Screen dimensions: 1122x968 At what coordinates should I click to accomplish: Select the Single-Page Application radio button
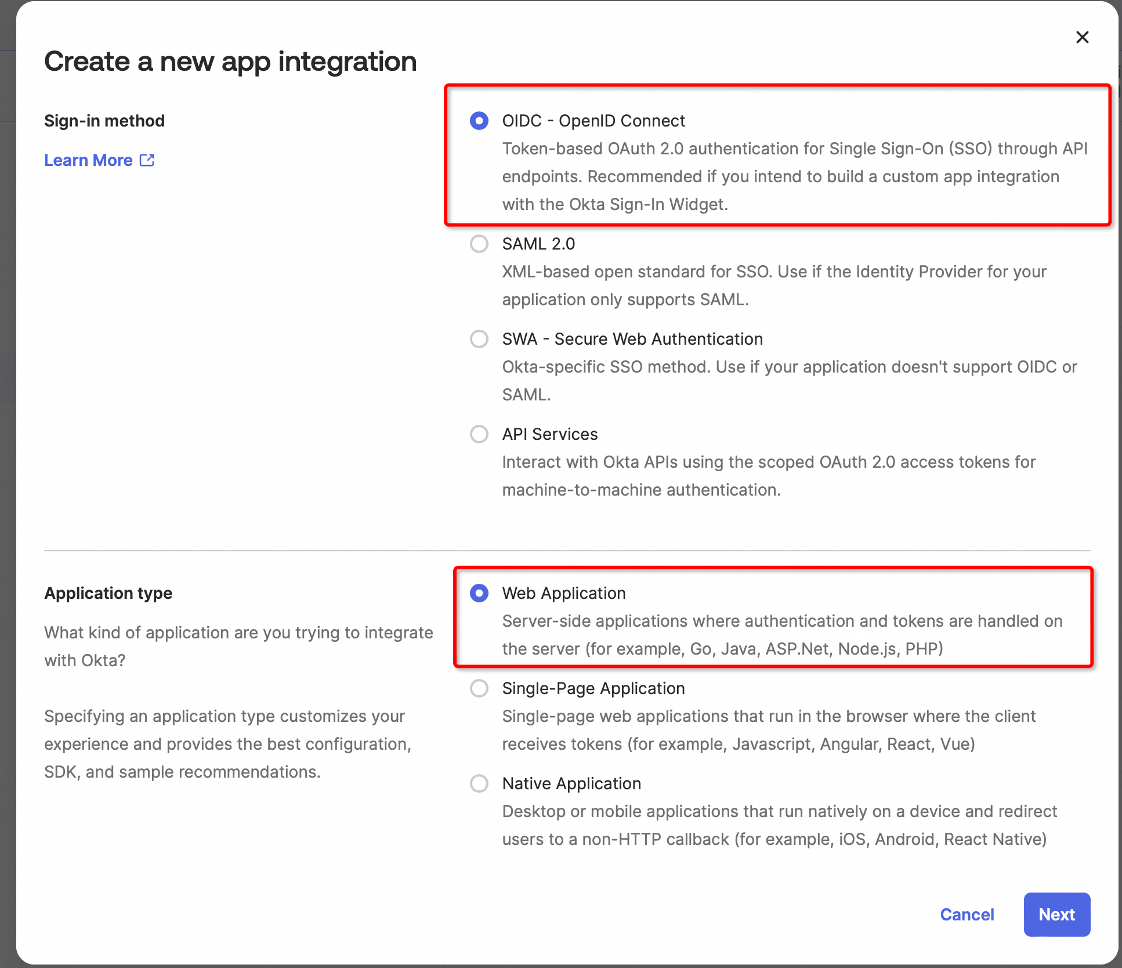coord(479,688)
